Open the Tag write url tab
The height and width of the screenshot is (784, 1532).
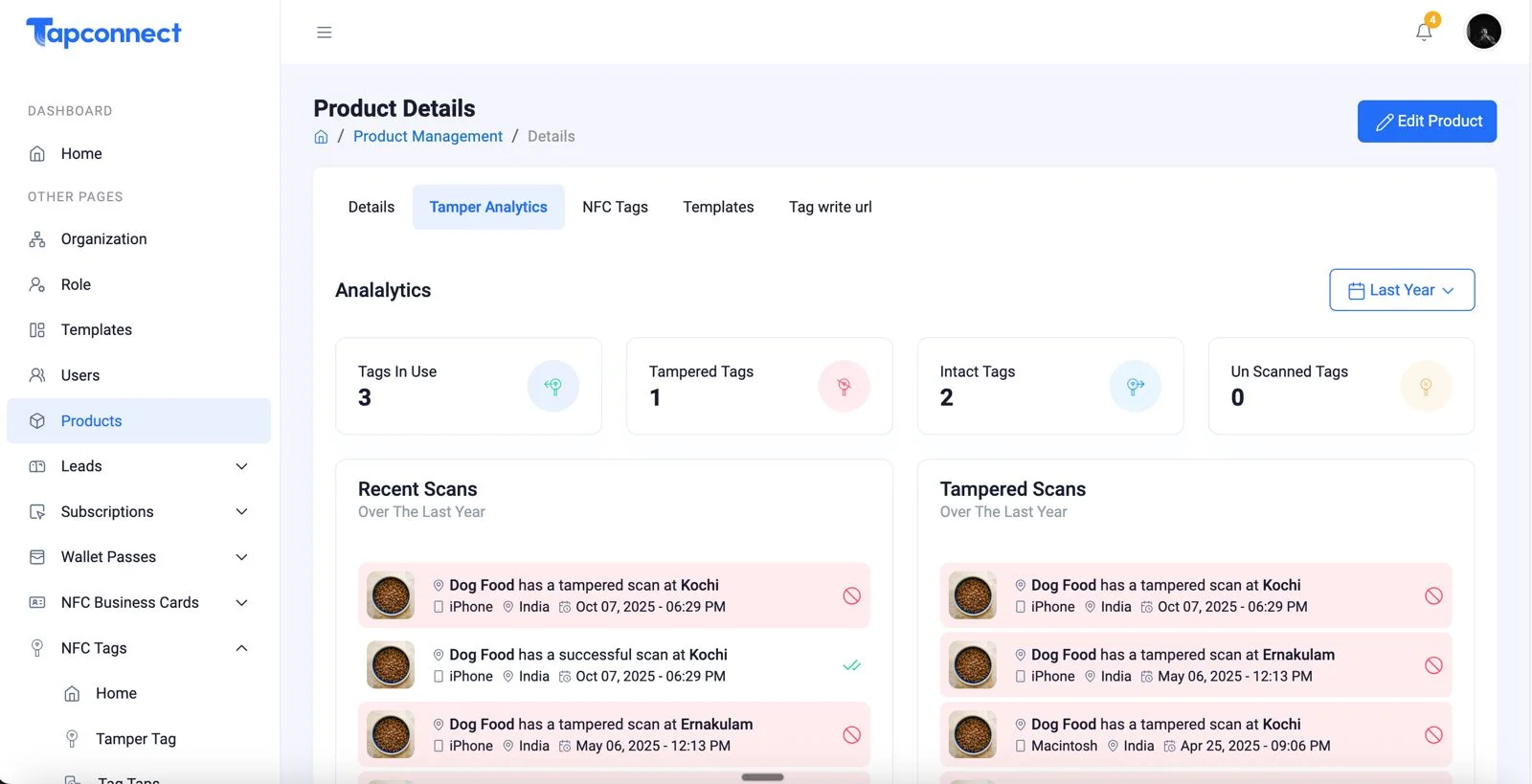pos(830,207)
